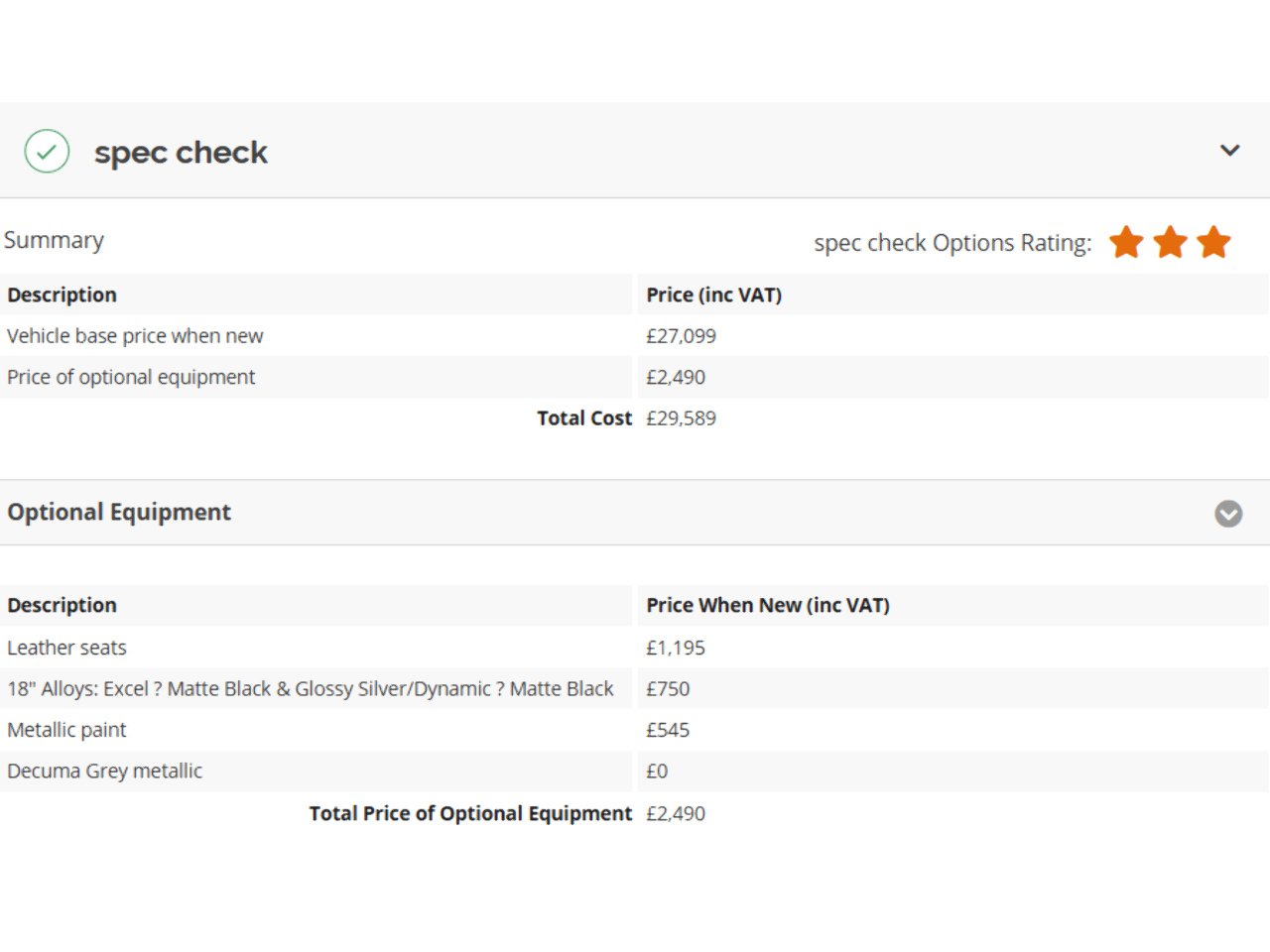This screenshot has width=1270, height=952.
Task: Click the first orange rating star
Action: point(1126,242)
